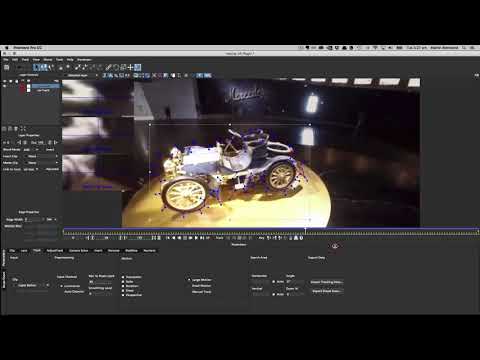The height and width of the screenshot is (360, 480).
Task: Toggle Vertical search area Auto checkbox
Action: [274, 294]
